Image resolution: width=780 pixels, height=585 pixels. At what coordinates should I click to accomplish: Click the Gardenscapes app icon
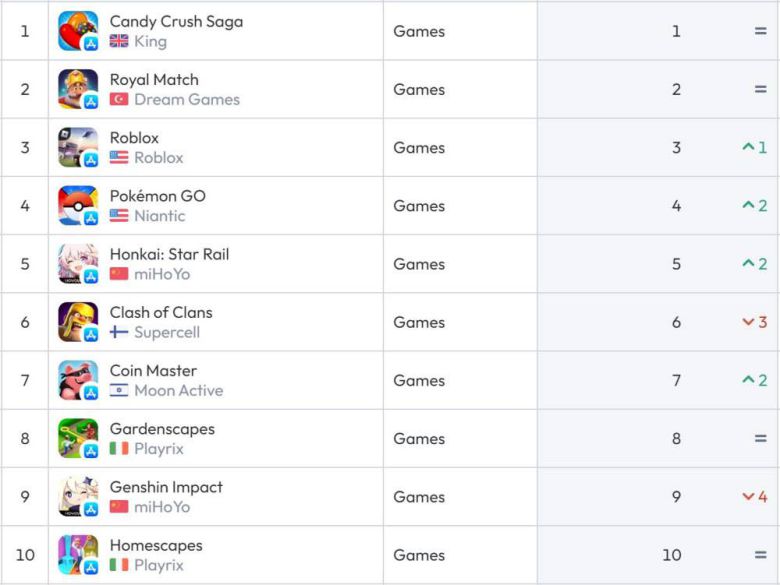tap(77, 438)
